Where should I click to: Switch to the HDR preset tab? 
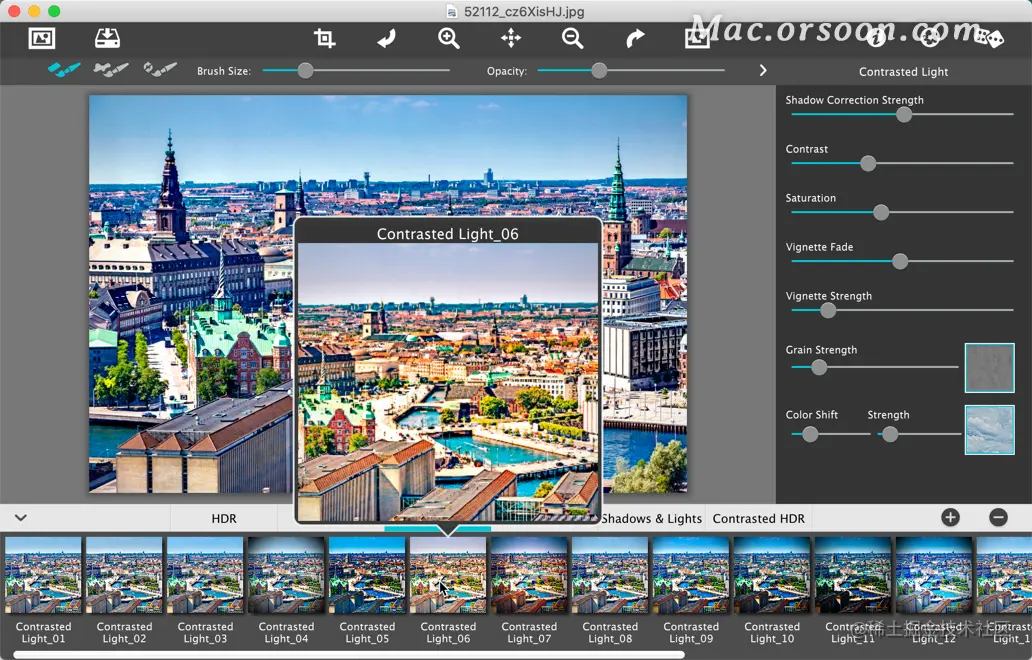[224, 519]
